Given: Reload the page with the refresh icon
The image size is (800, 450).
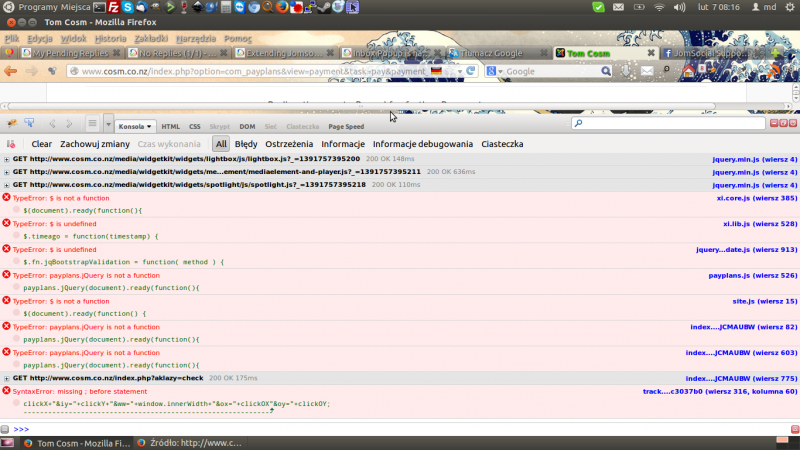Looking at the screenshot, I should click(470, 71).
